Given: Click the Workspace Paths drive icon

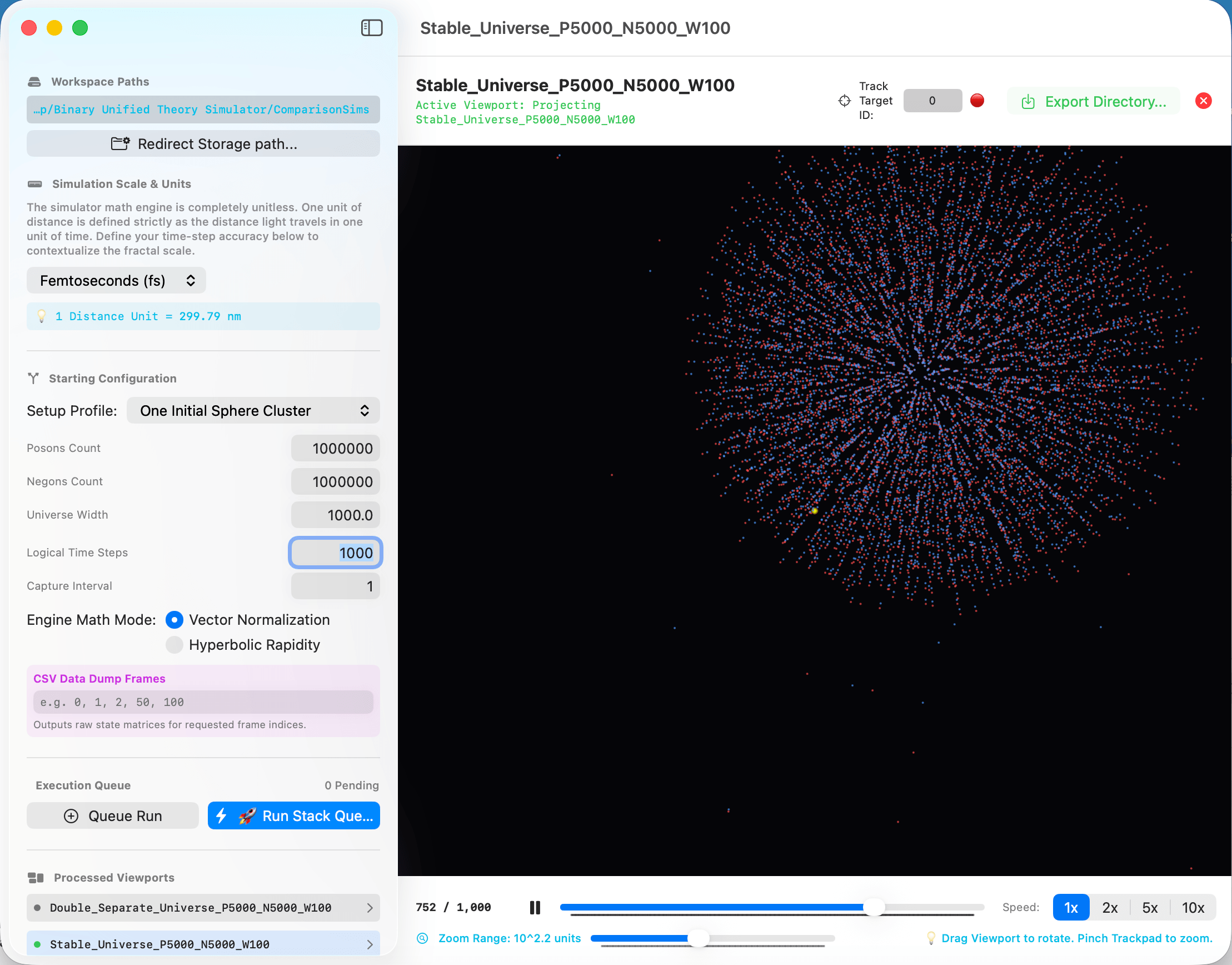Looking at the screenshot, I should [34, 82].
